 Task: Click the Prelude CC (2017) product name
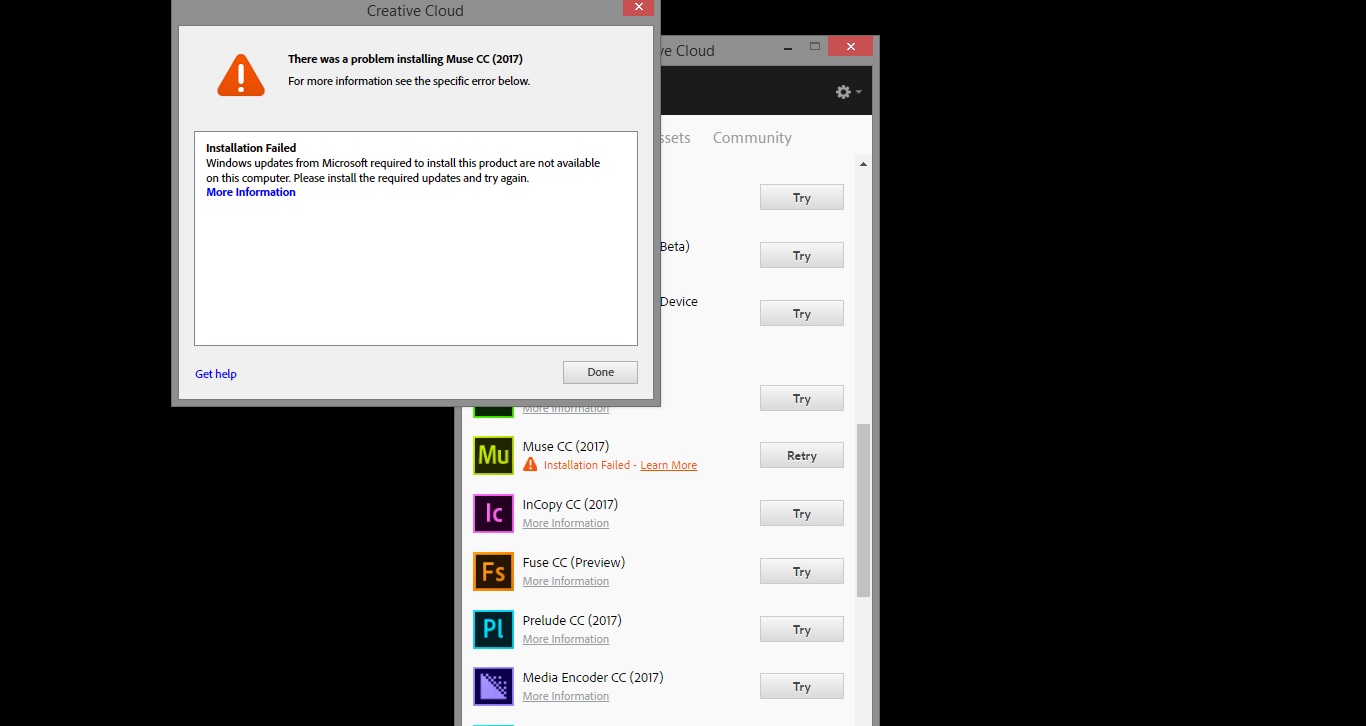(x=572, y=620)
